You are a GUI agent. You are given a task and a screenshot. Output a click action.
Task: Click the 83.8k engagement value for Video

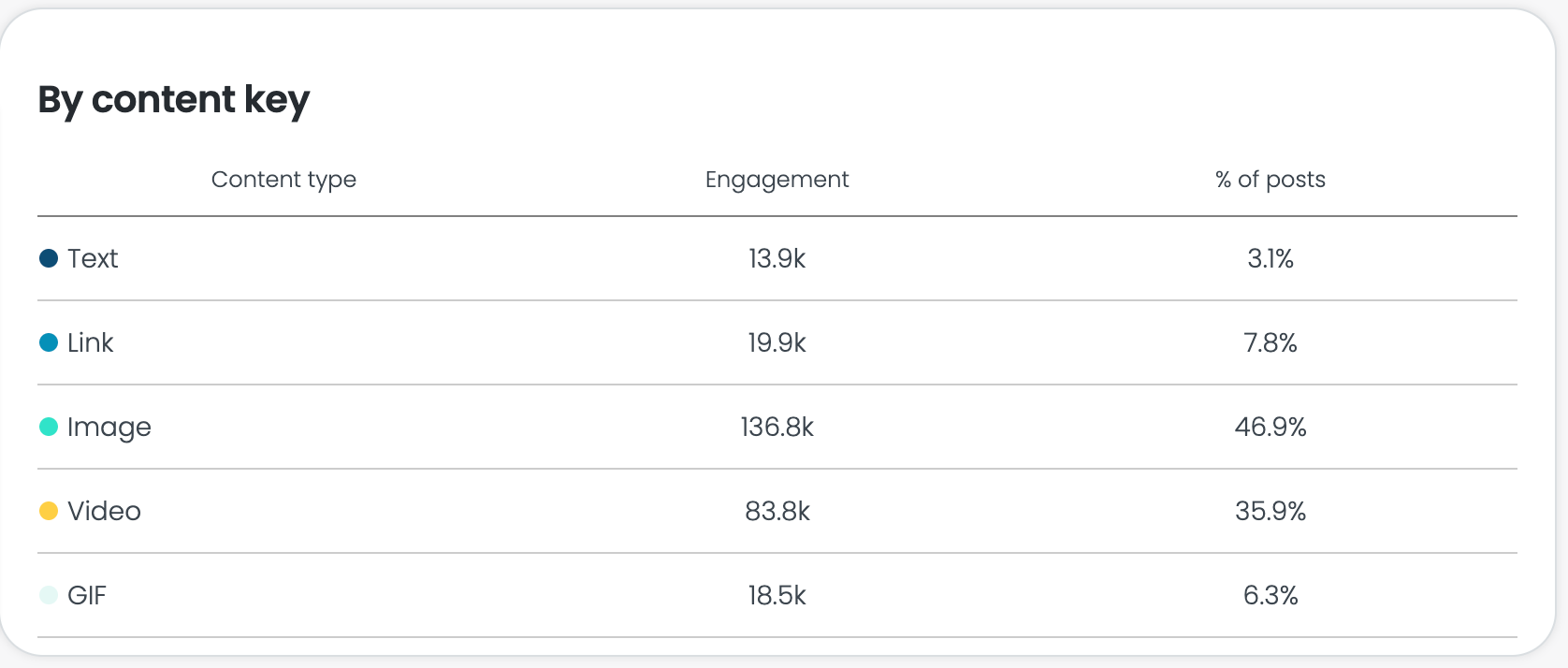pos(777,511)
